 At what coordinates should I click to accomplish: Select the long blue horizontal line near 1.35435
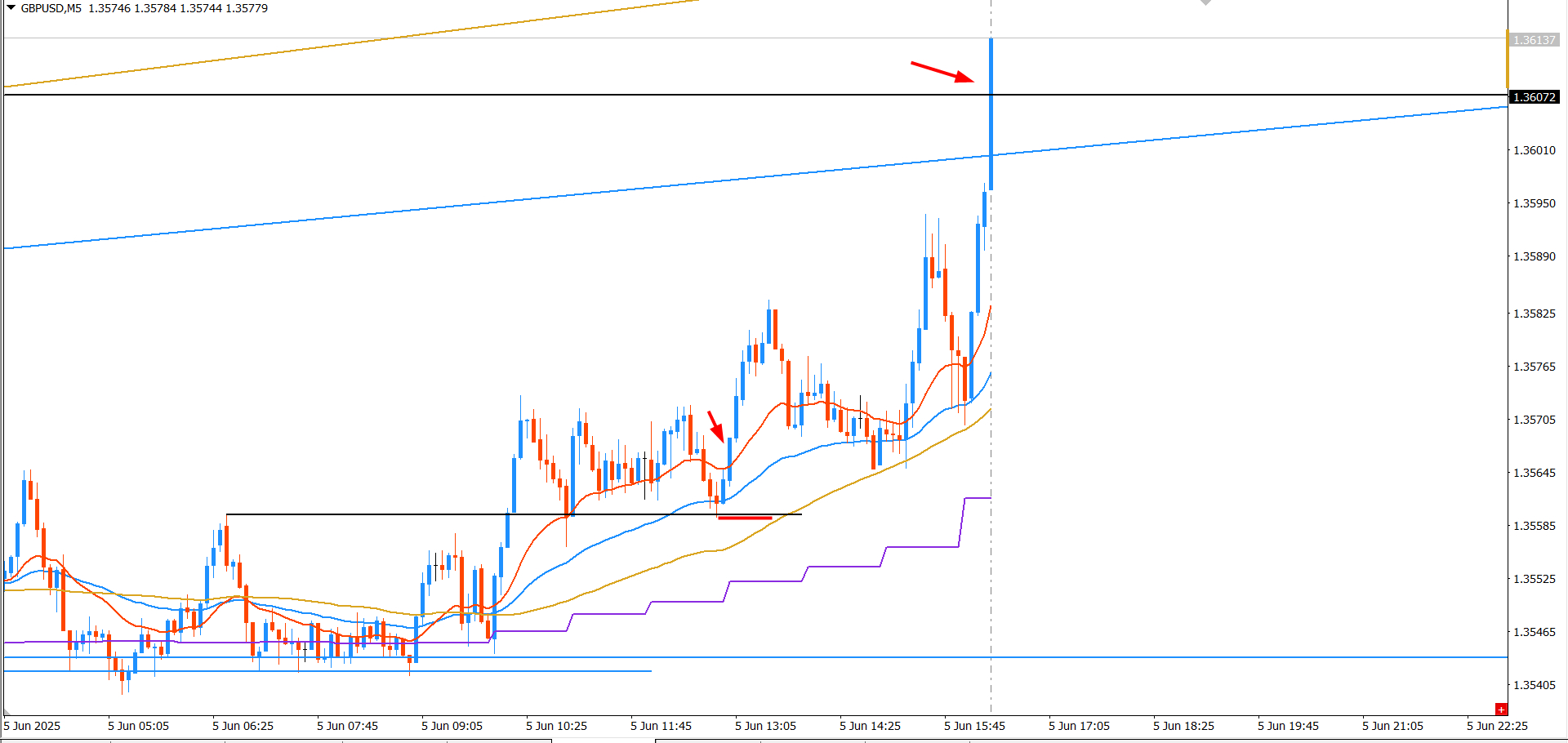(755, 657)
